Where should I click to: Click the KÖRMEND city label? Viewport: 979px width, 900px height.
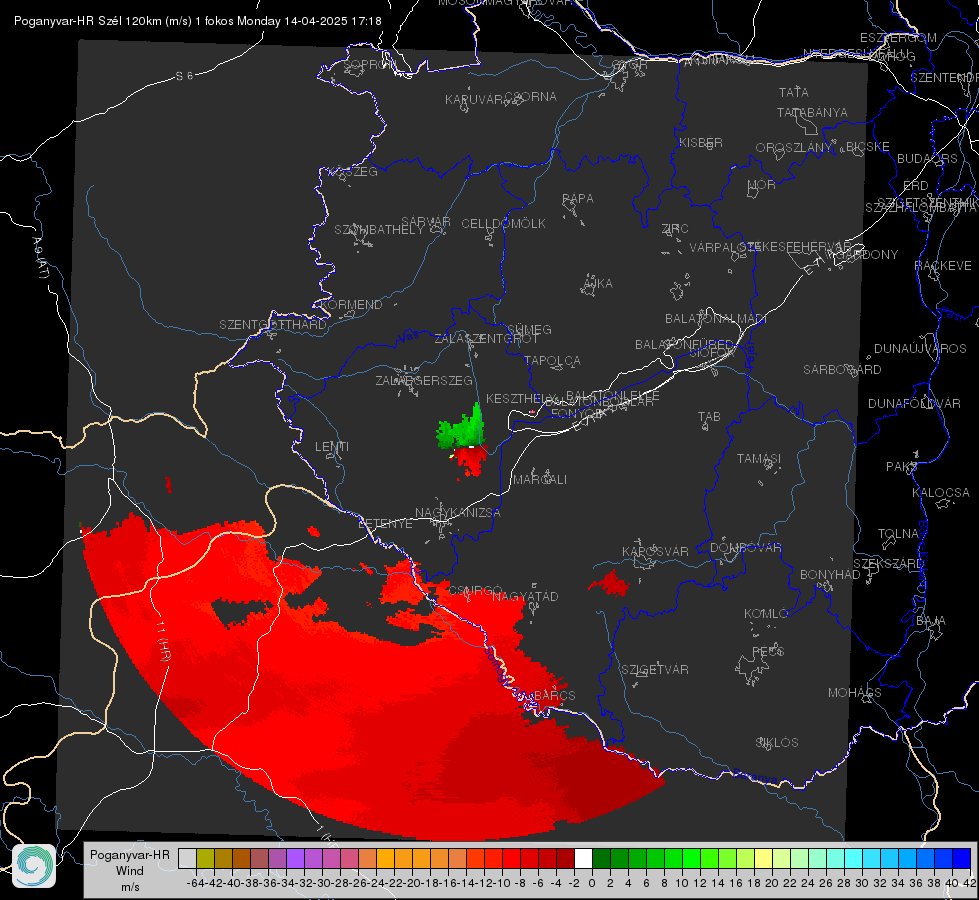point(350,305)
